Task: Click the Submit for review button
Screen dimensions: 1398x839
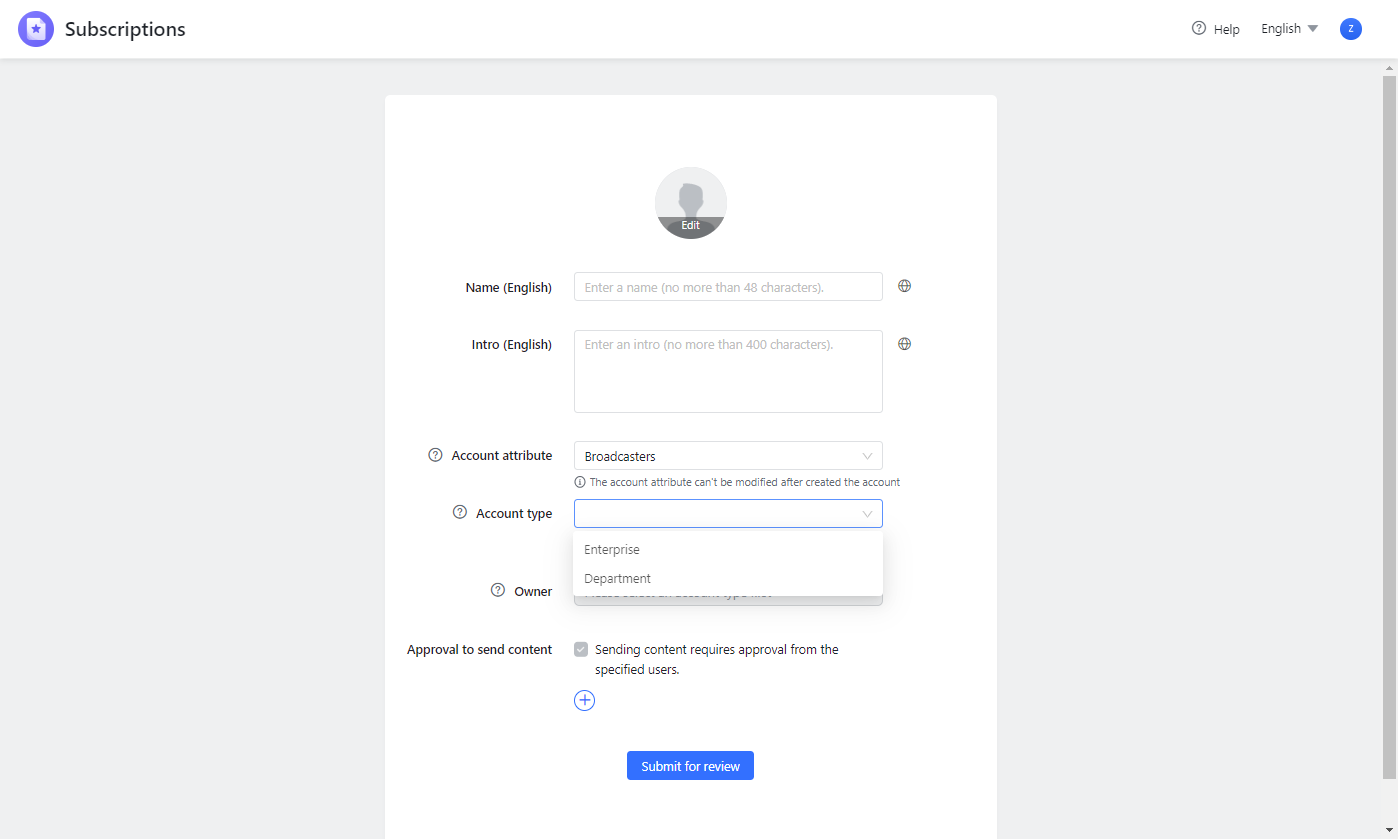Action: (x=690, y=765)
